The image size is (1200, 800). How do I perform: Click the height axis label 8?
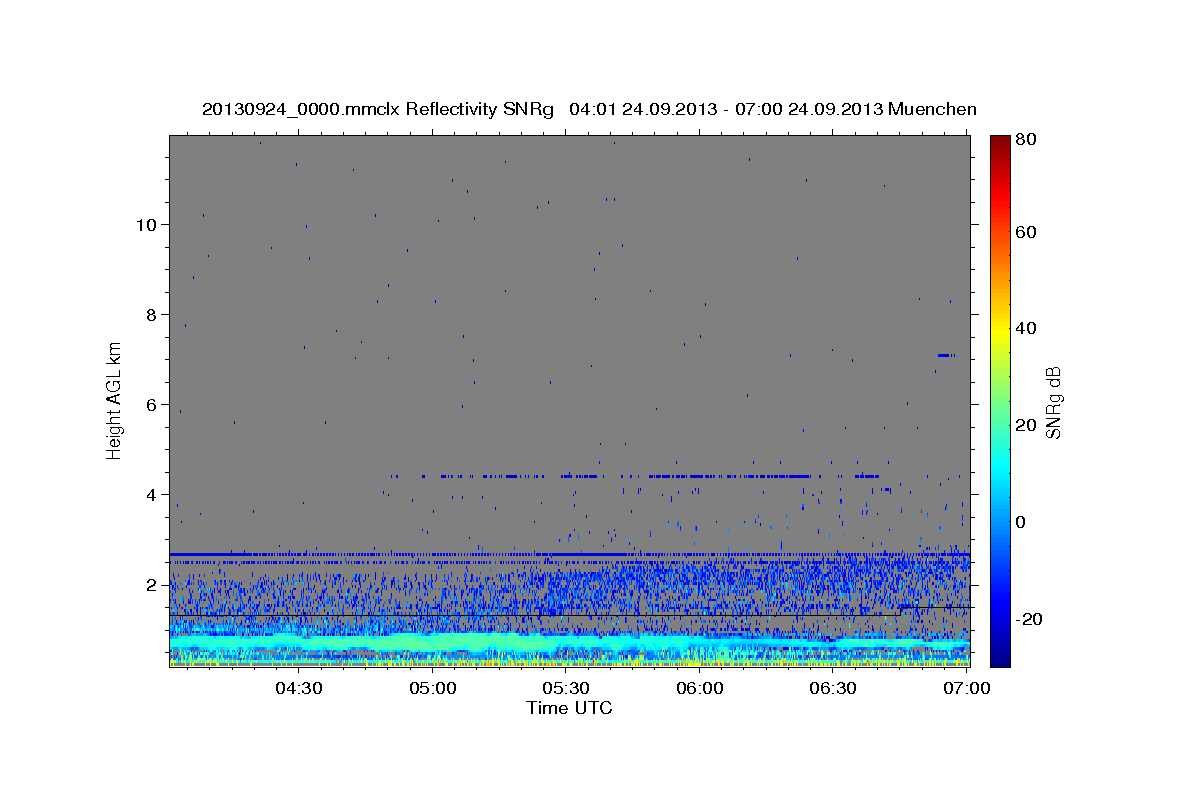[x=153, y=314]
